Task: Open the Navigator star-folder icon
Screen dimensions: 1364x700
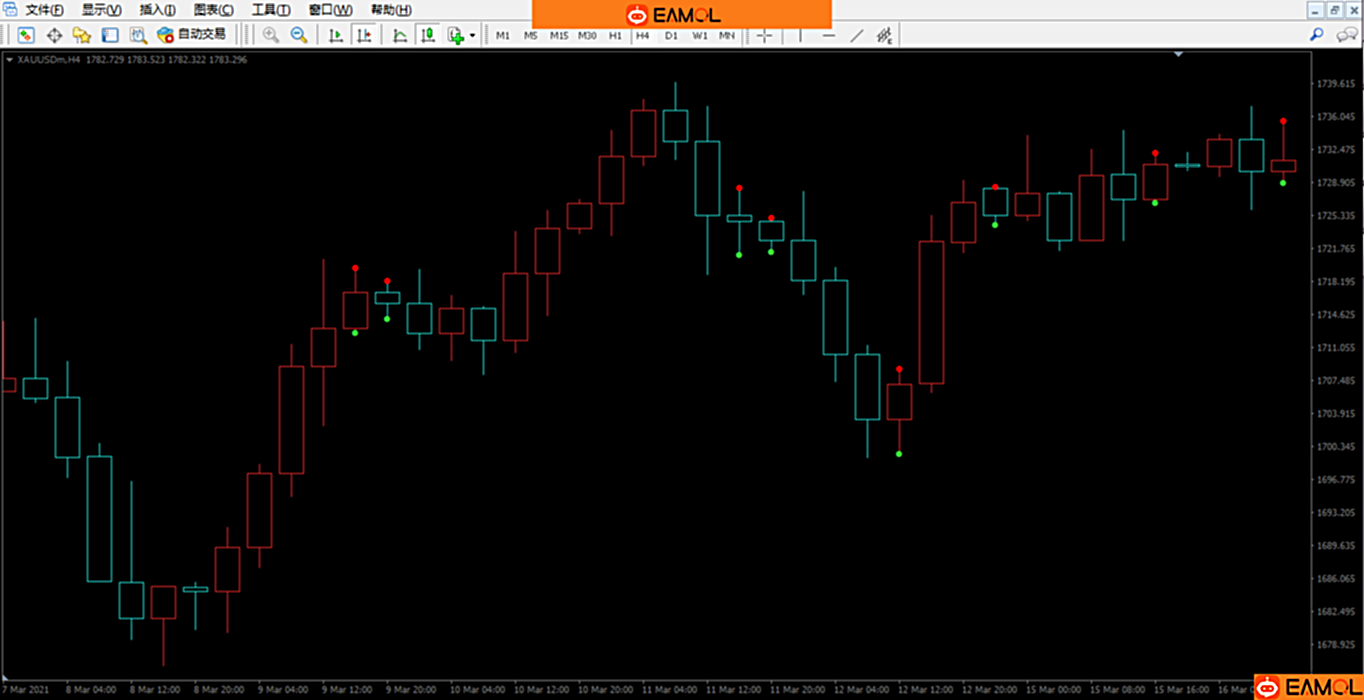Action: [x=82, y=35]
